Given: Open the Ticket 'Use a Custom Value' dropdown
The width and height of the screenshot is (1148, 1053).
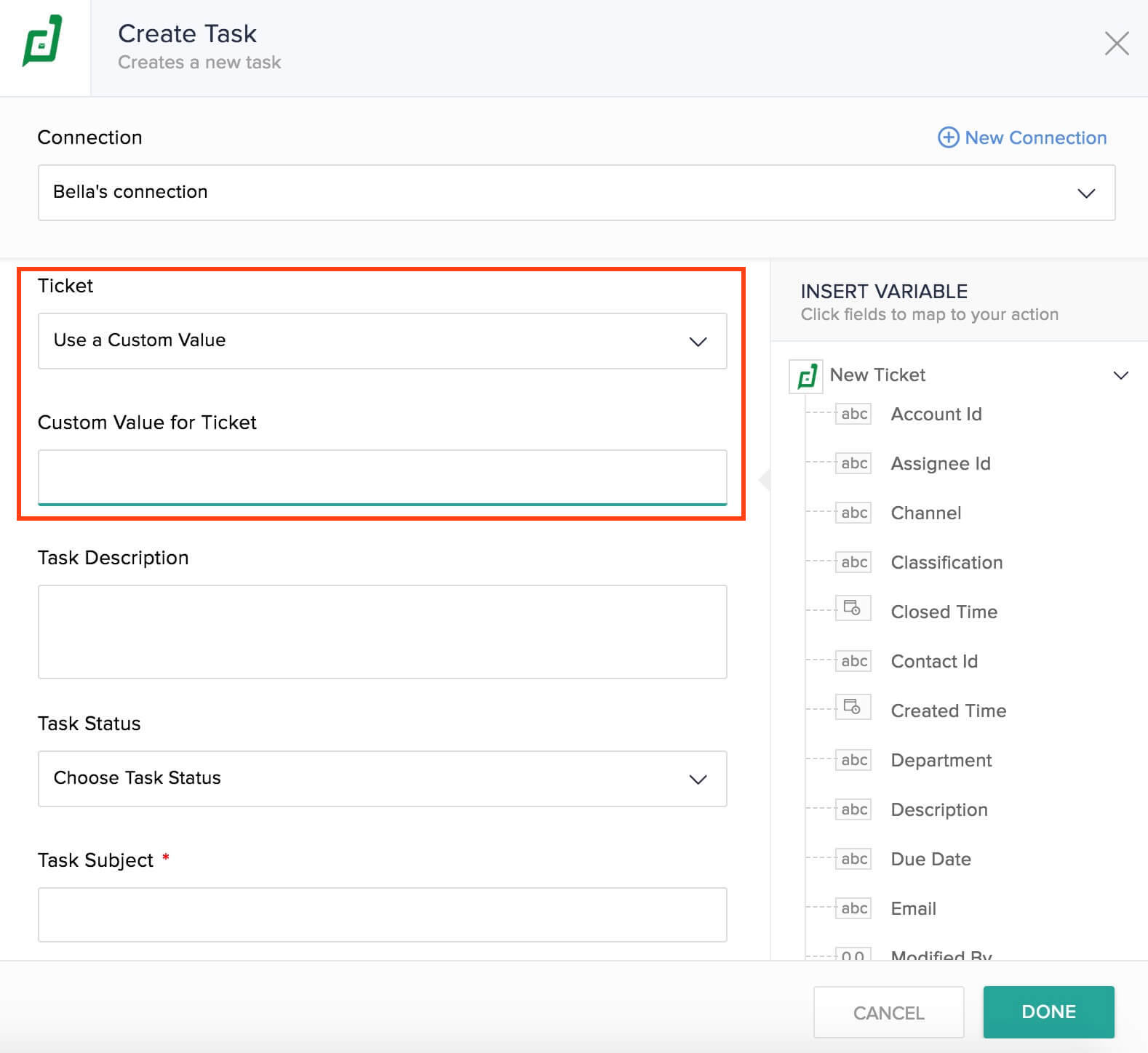Looking at the screenshot, I should point(382,341).
